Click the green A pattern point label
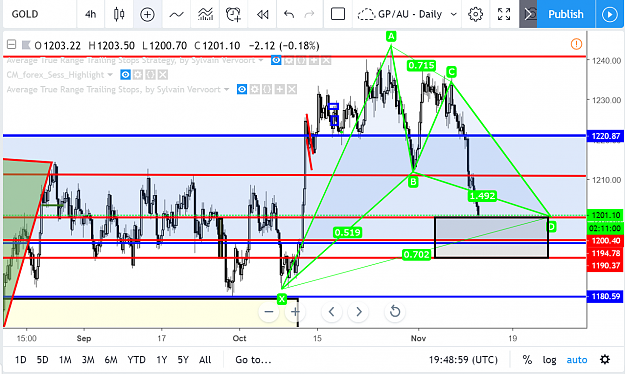Screen dimensions: 625x374 pos(391,37)
